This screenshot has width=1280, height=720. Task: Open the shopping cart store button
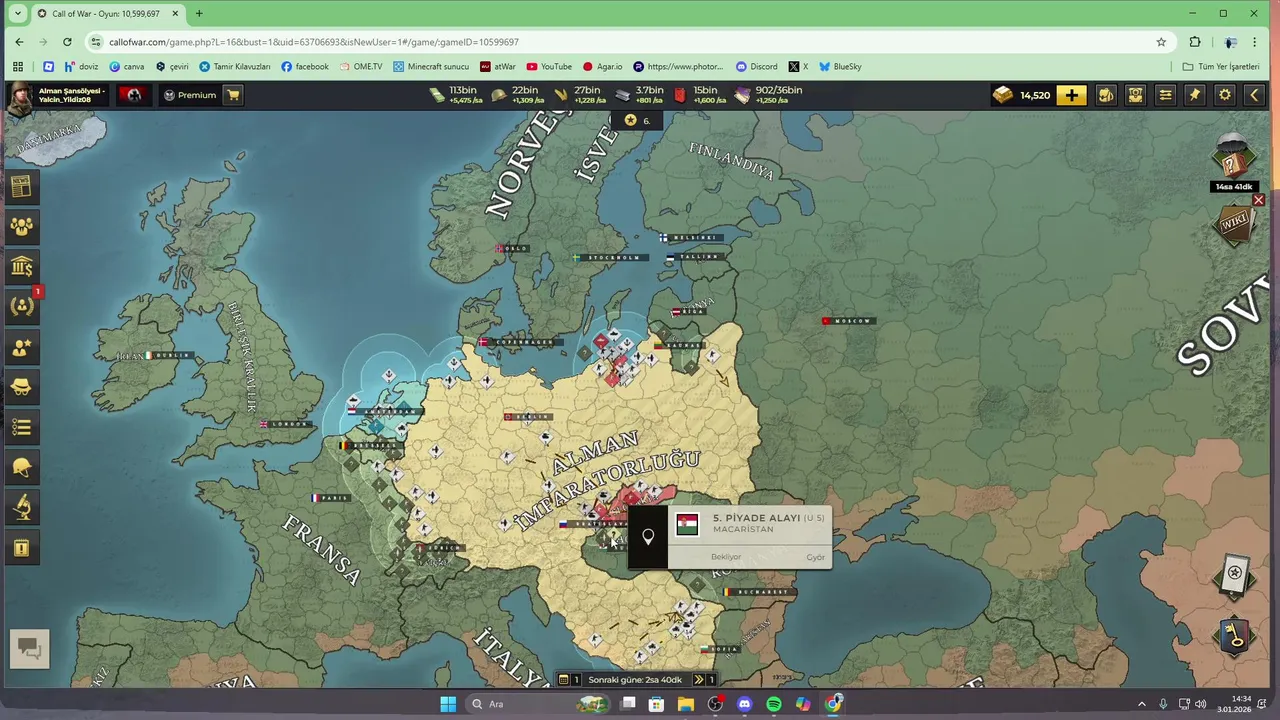click(x=233, y=95)
